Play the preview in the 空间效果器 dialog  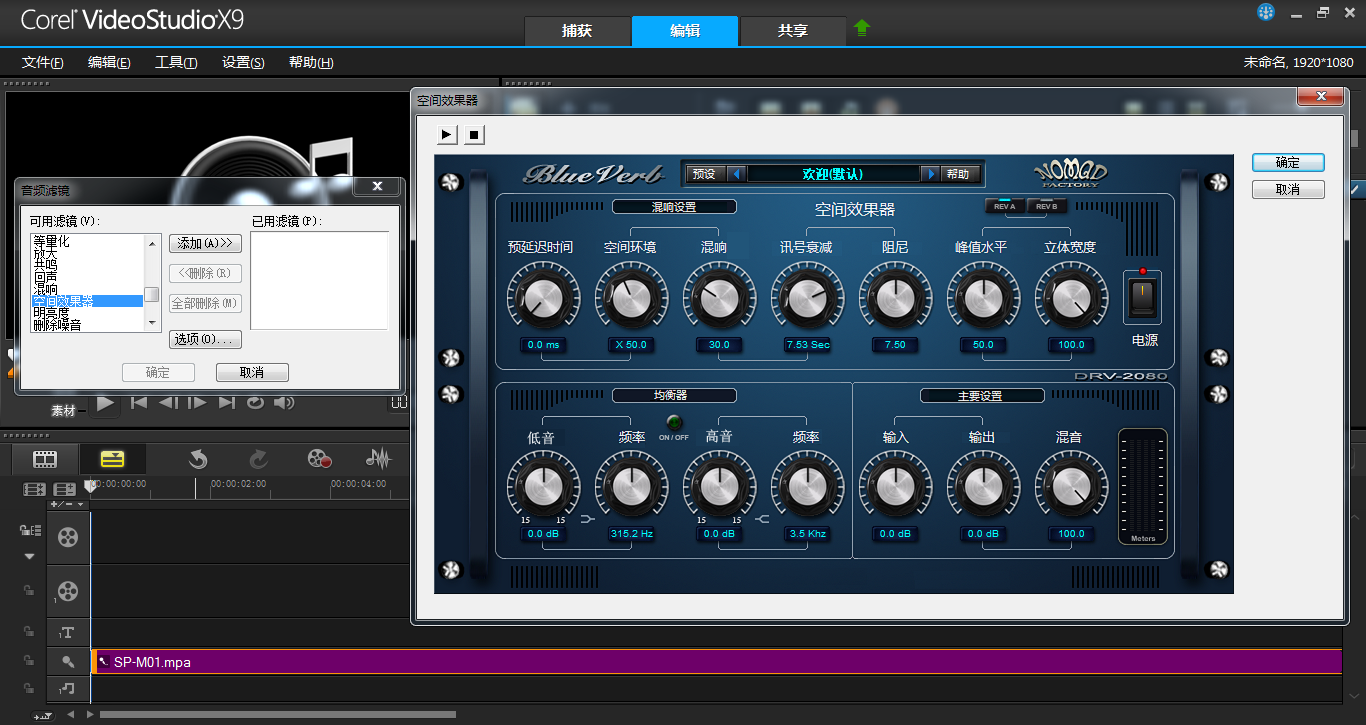coord(447,134)
